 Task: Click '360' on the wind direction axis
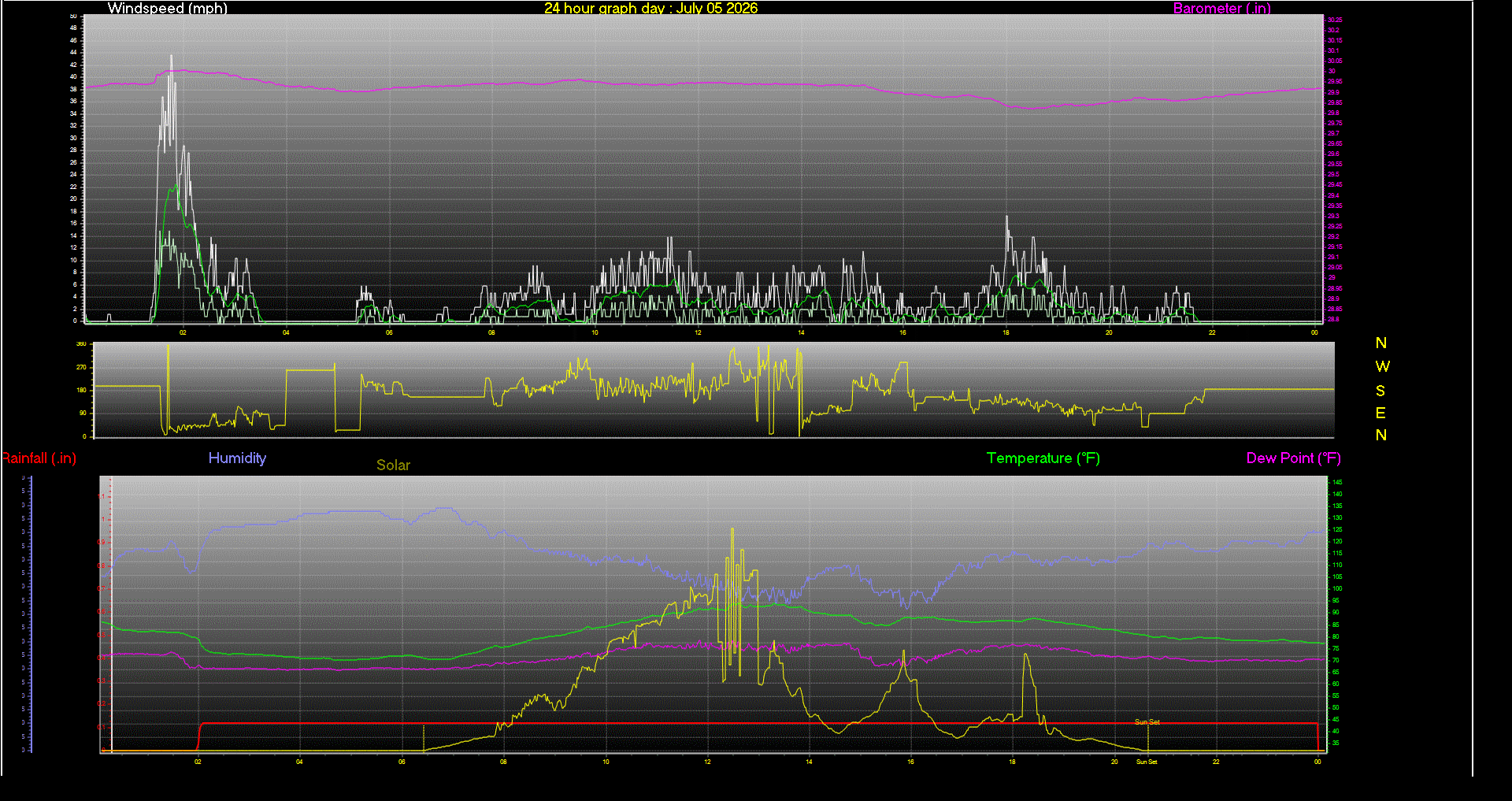click(x=81, y=344)
